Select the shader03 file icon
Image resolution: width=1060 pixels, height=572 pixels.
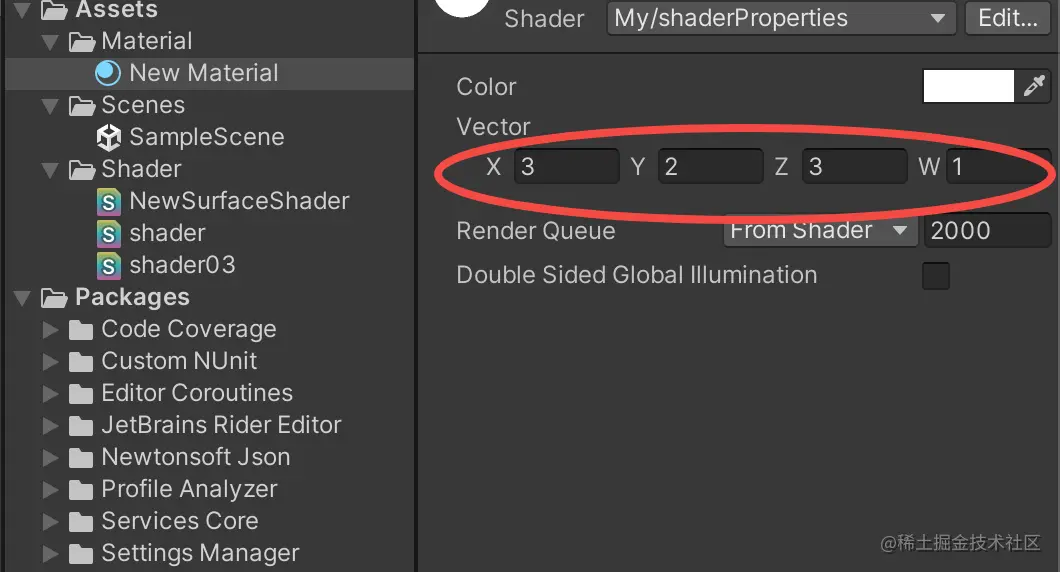coord(108,265)
